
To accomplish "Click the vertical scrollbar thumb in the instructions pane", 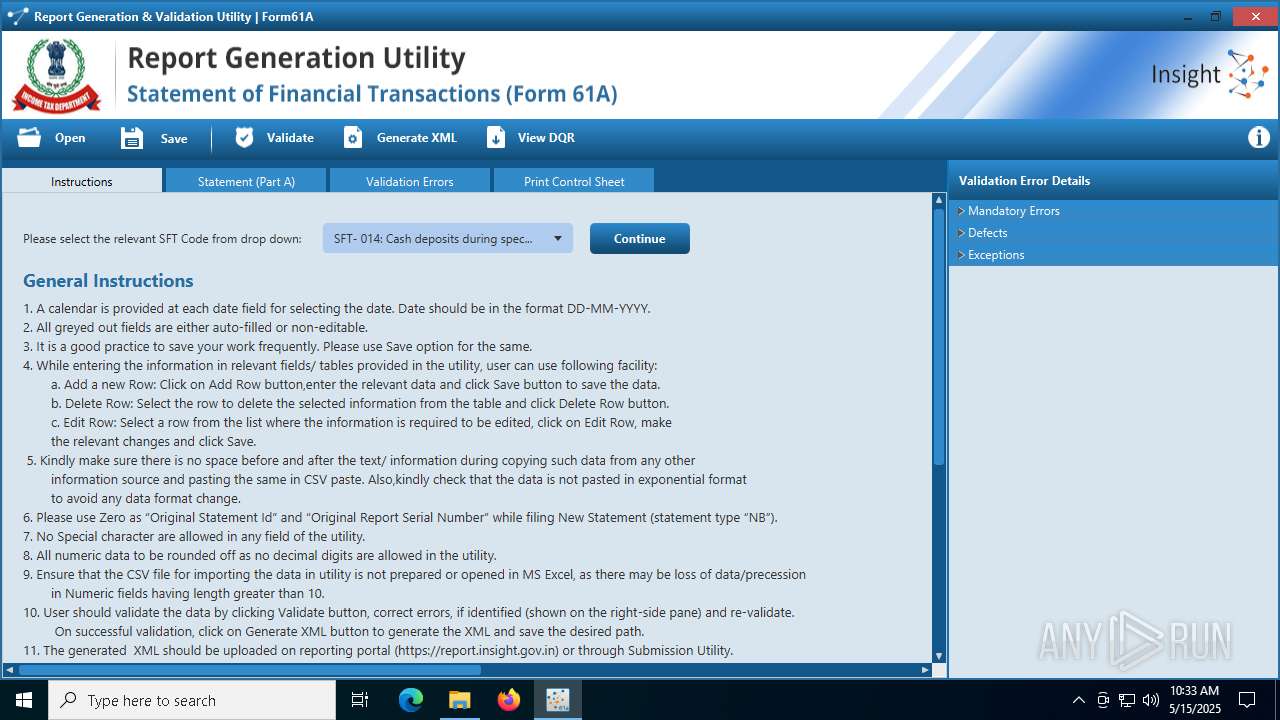I will (x=939, y=336).
